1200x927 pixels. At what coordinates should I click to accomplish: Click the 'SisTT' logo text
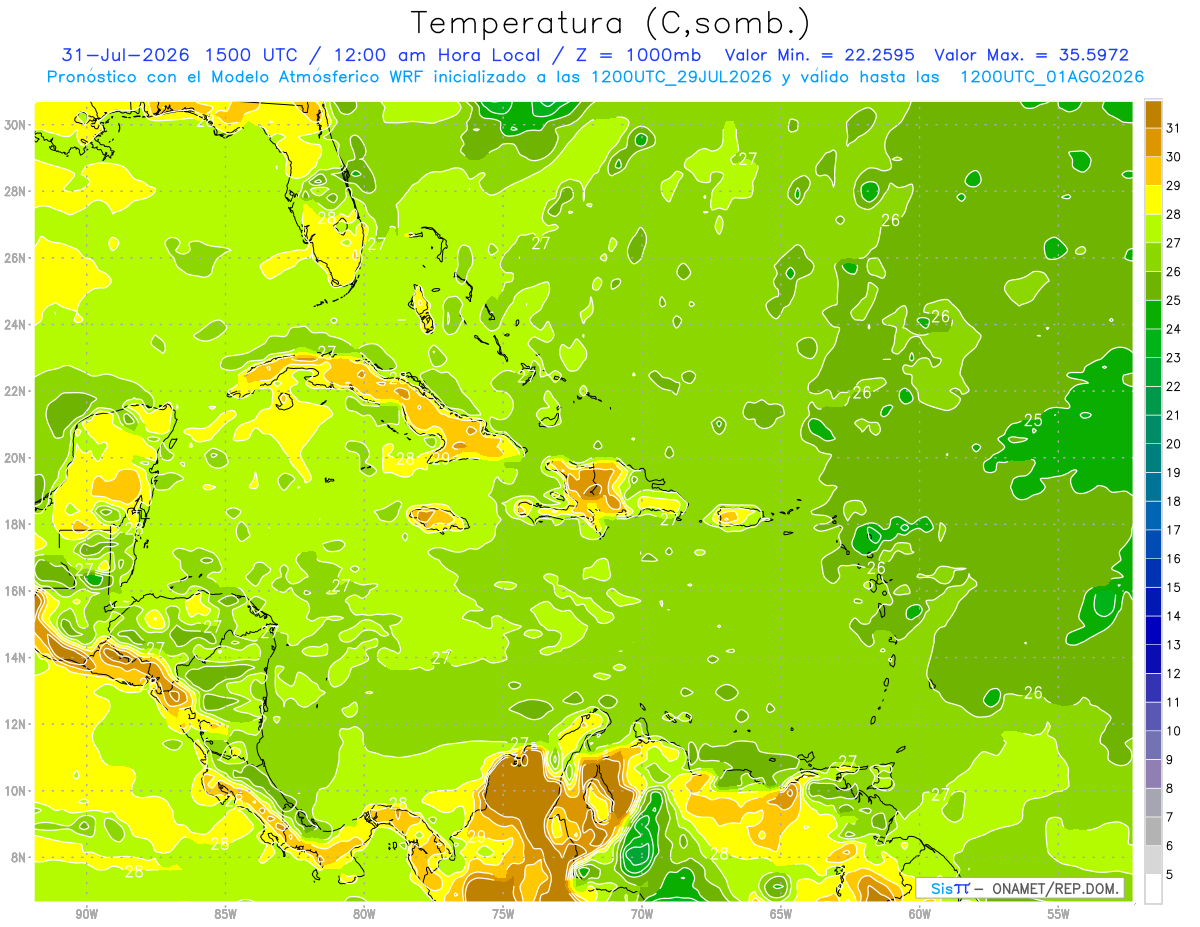point(949,888)
